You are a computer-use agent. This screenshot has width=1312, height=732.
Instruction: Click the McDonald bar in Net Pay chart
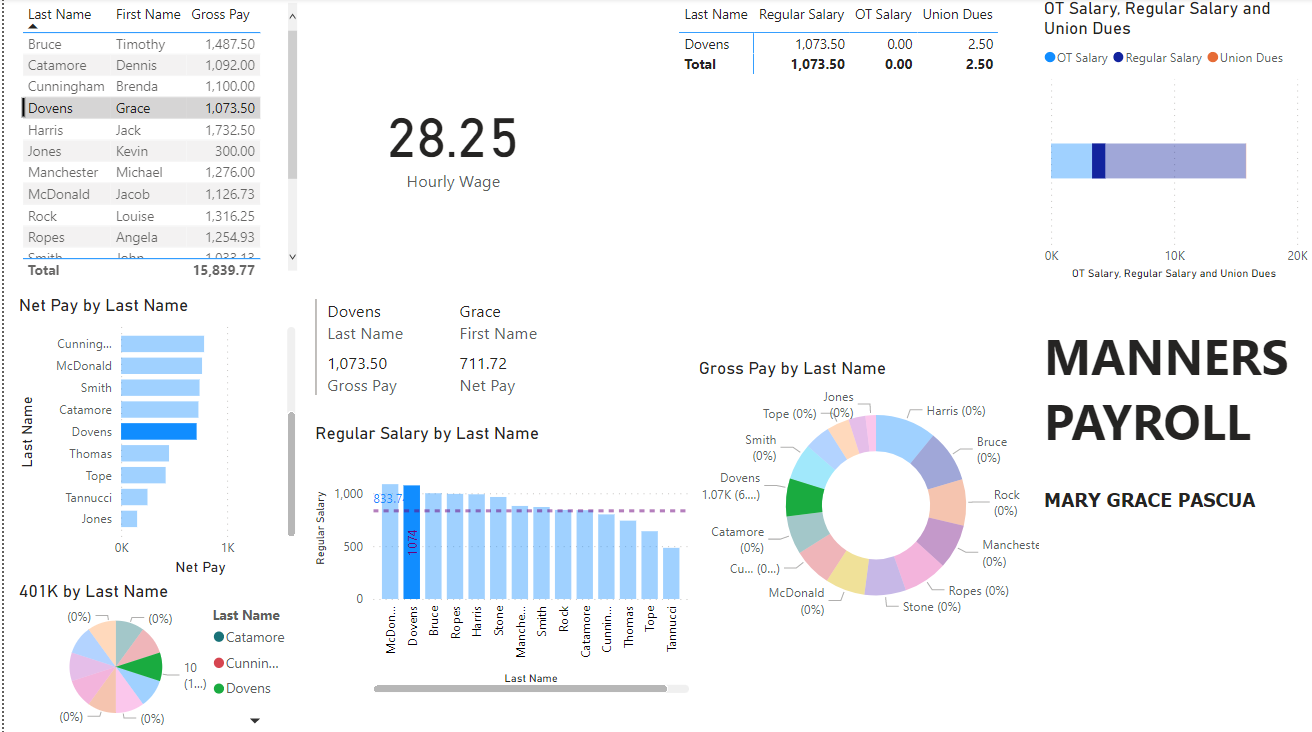[x=161, y=366]
